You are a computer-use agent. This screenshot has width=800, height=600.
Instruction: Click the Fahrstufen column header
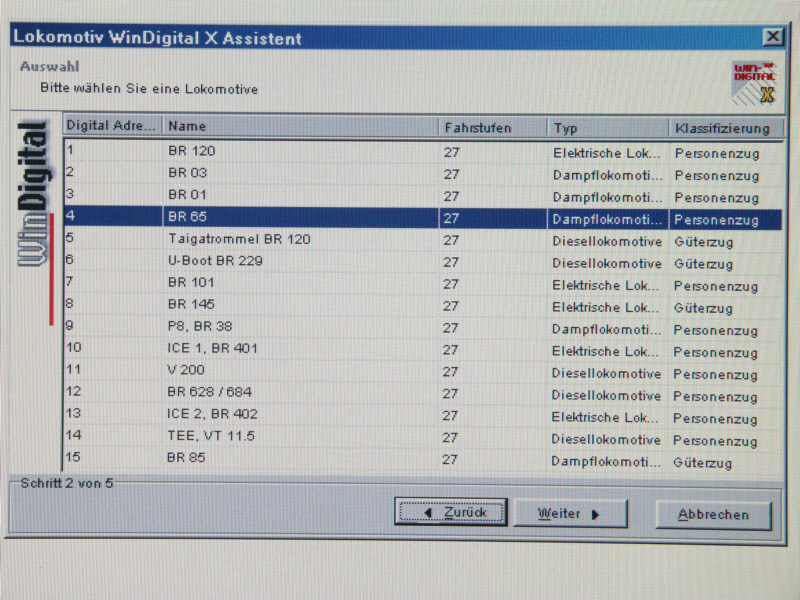(492, 128)
